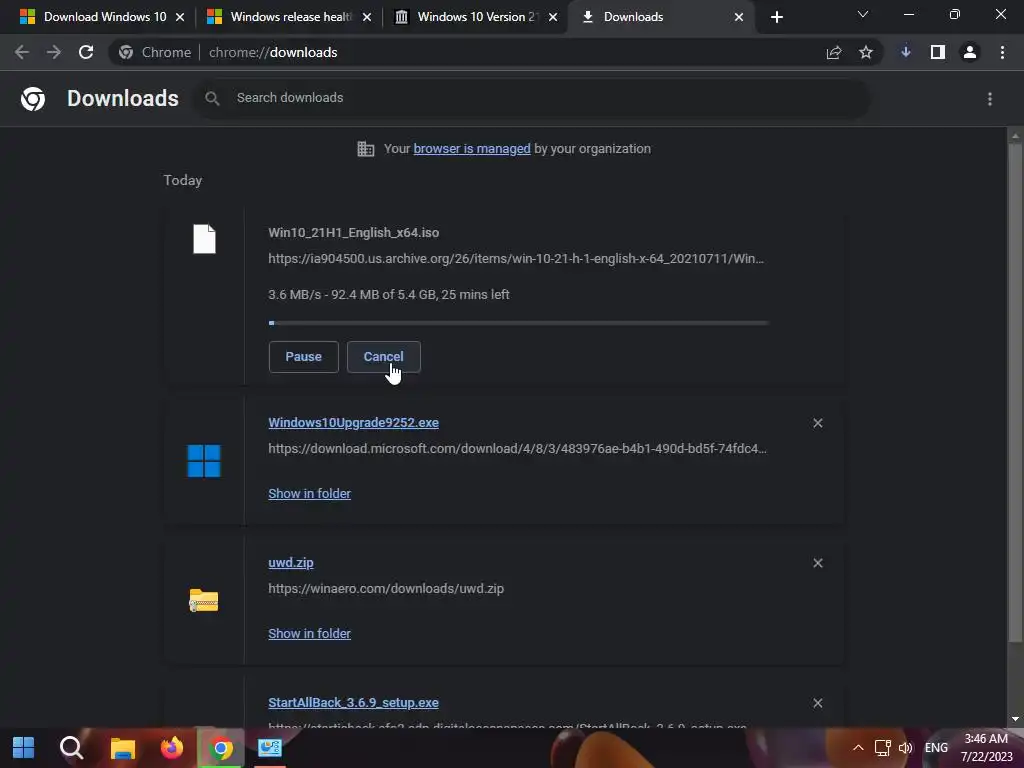Viewport: 1024px width, 768px height.
Task: Open the downloads indicator in the toolbar
Action: (906, 52)
